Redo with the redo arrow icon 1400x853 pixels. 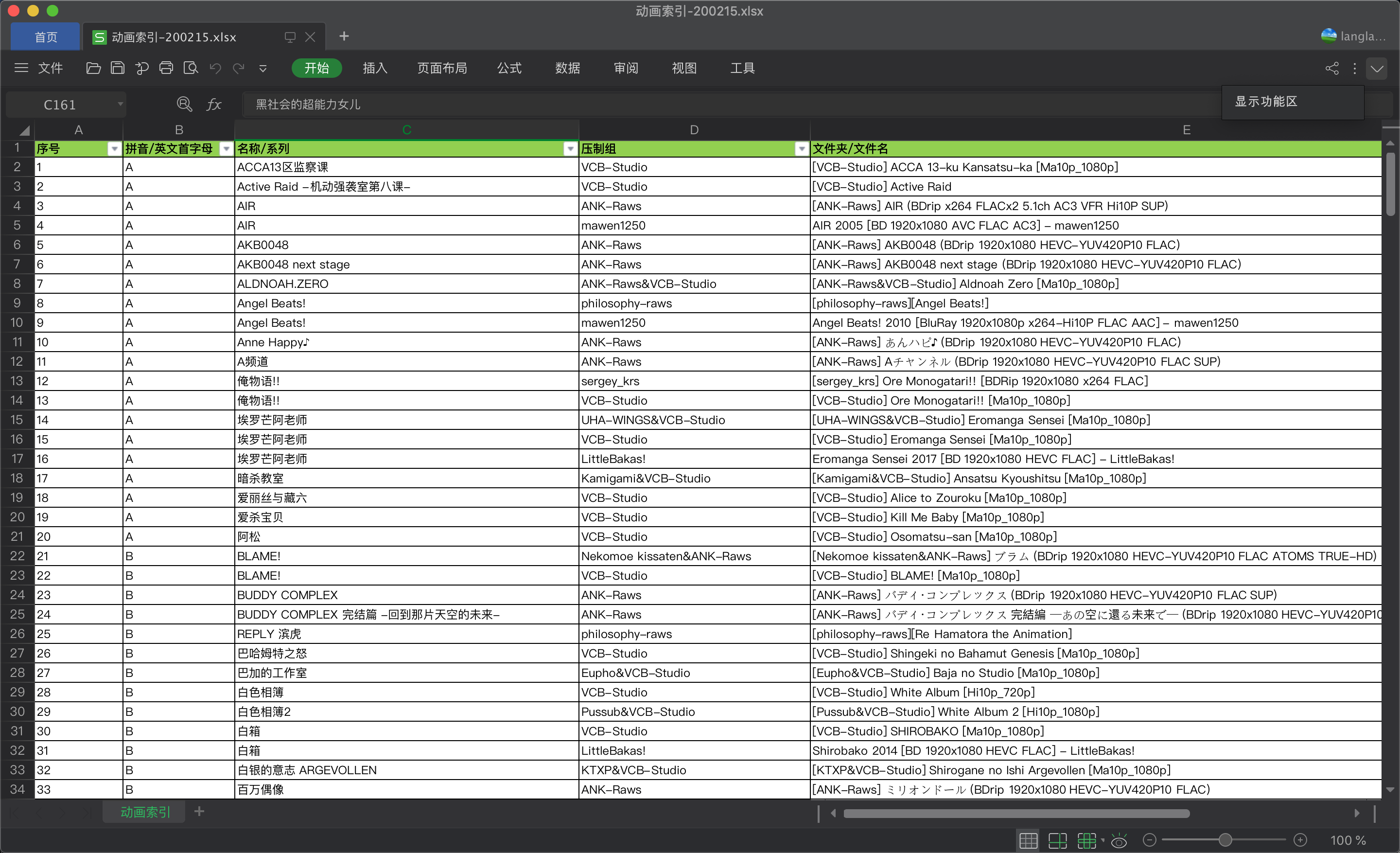(x=239, y=68)
